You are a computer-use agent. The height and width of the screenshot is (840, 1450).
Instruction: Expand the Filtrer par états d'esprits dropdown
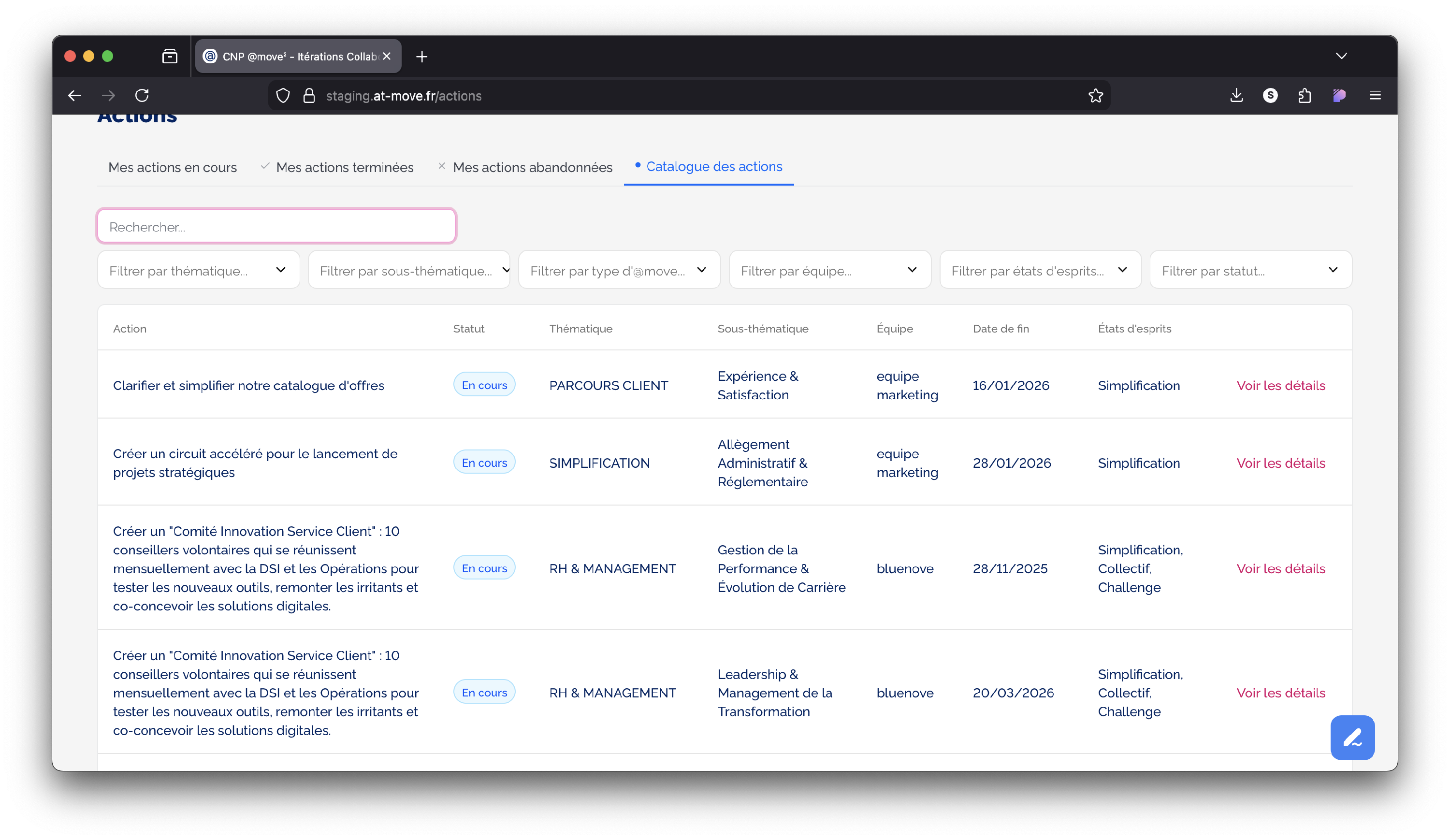[x=1040, y=270]
